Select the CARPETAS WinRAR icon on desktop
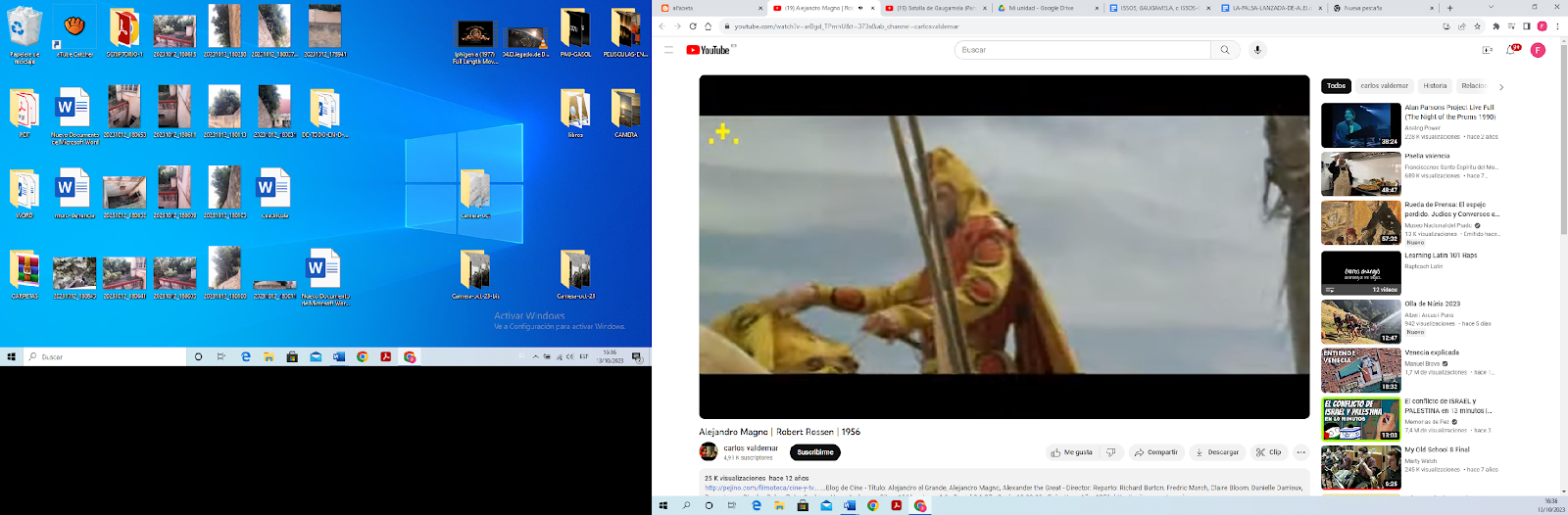Image resolution: width=1568 pixels, height=515 pixels. tap(24, 274)
